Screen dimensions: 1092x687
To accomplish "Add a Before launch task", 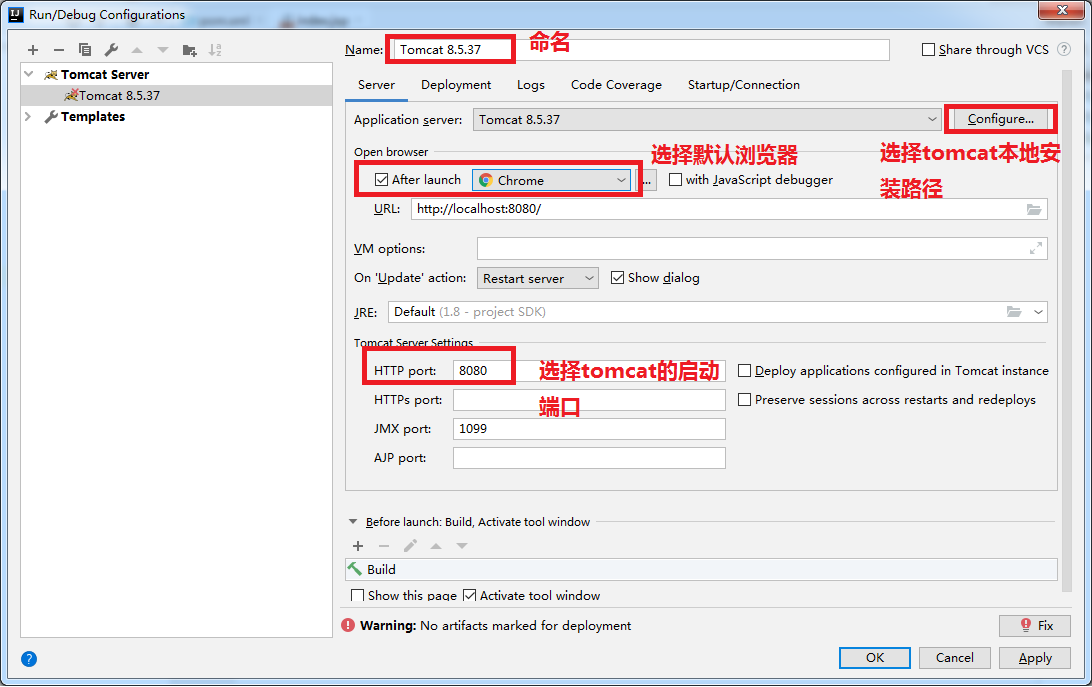I will tap(358, 546).
